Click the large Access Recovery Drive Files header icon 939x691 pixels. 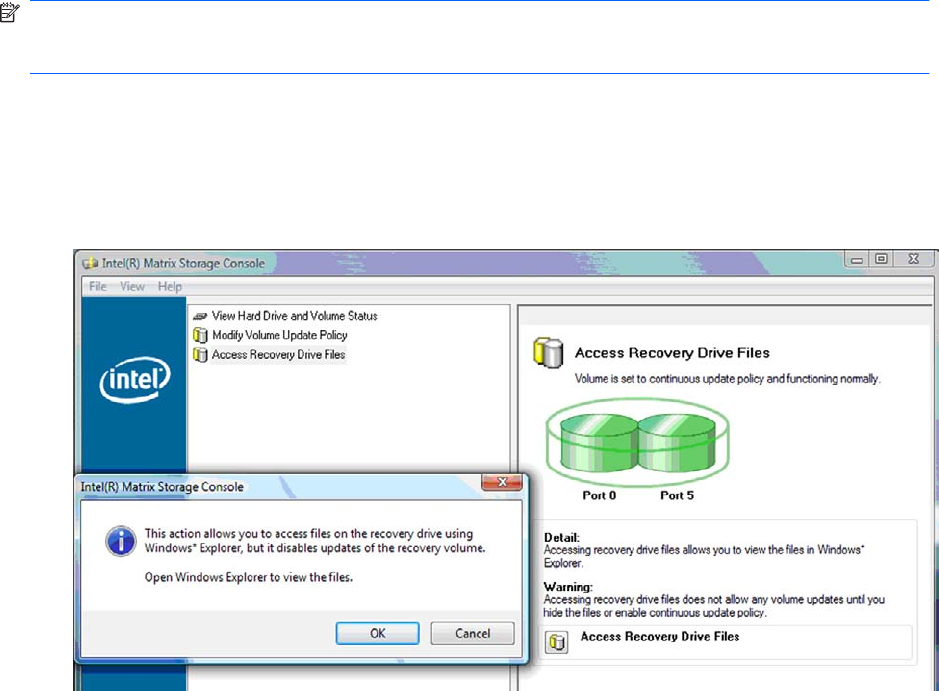pyautogui.click(x=548, y=353)
